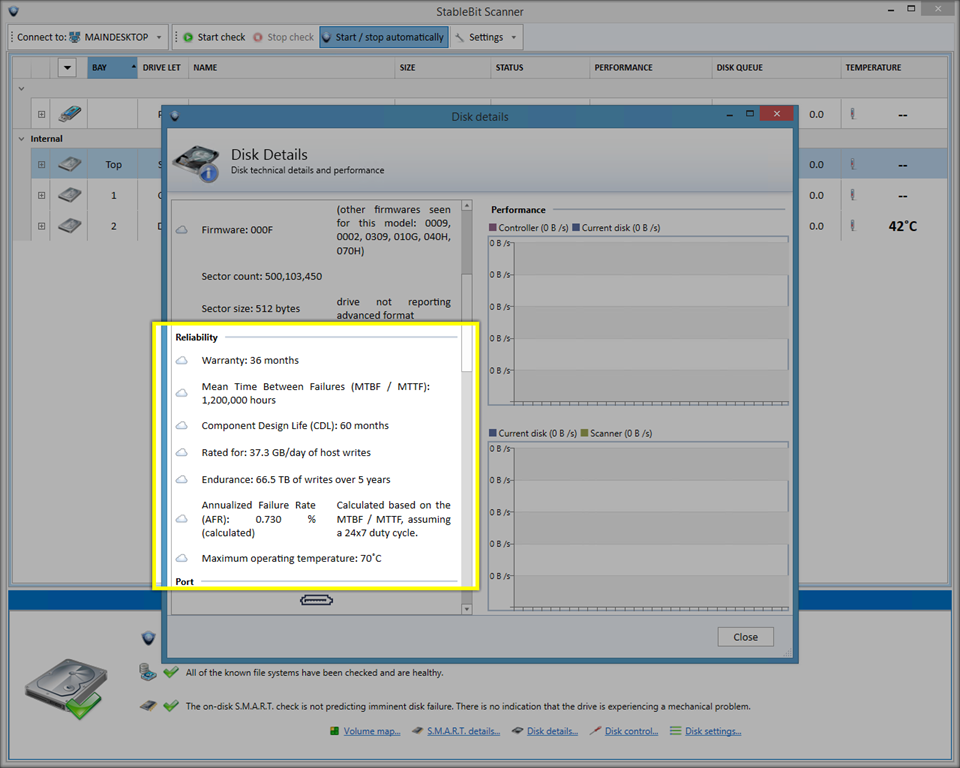The width and height of the screenshot is (960, 768).
Task: Click scroll down arrow in details list
Action: pos(467,609)
